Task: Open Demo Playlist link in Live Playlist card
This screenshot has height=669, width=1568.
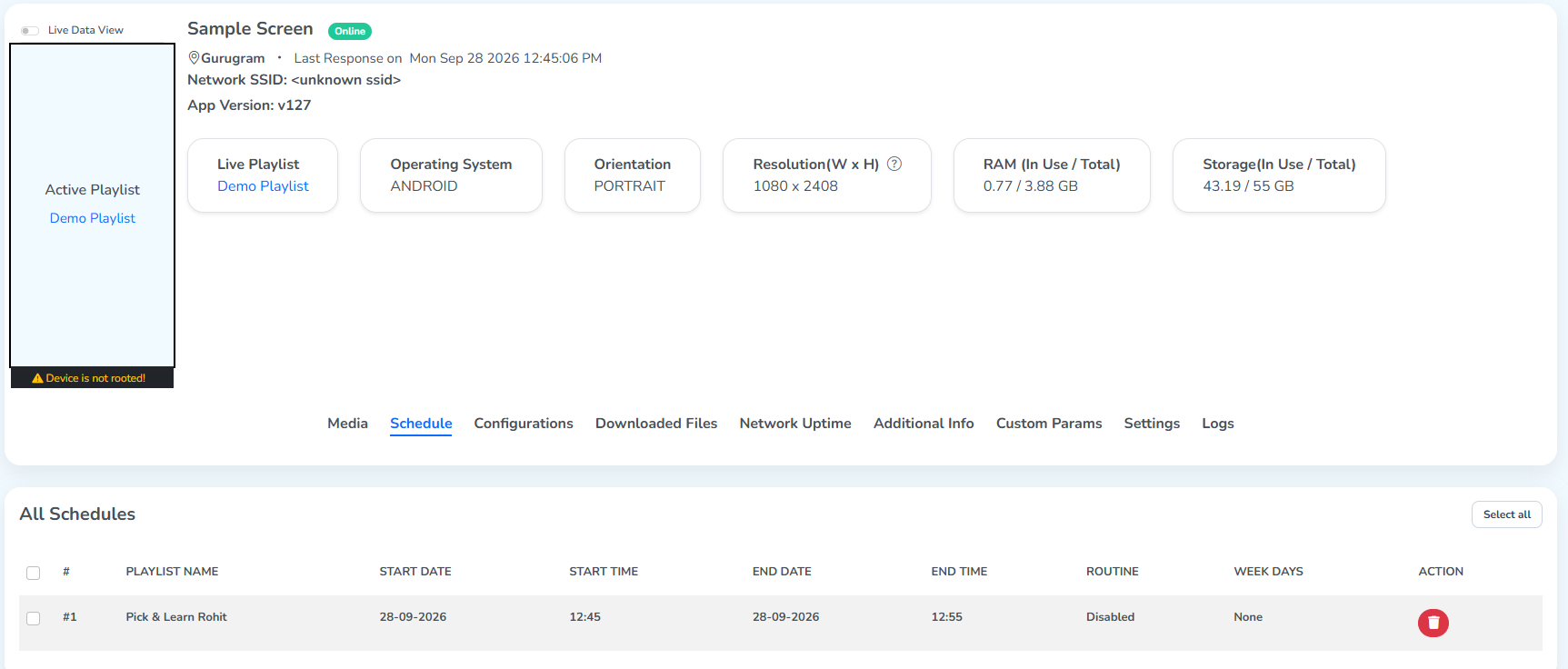Action: coord(263,186)
